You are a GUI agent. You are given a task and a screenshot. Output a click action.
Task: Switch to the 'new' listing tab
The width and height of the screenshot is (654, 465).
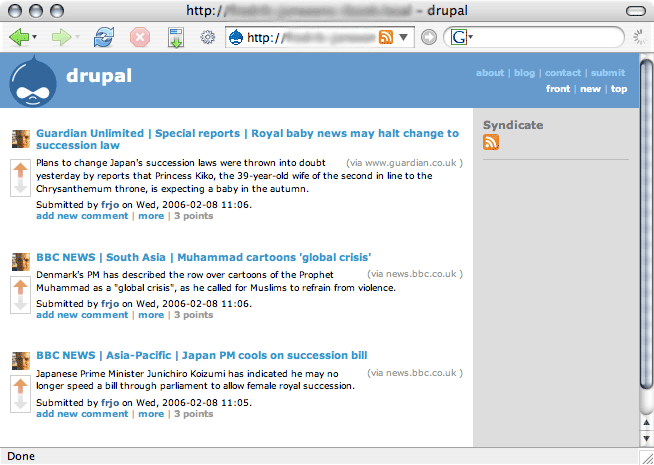point(590,89)
